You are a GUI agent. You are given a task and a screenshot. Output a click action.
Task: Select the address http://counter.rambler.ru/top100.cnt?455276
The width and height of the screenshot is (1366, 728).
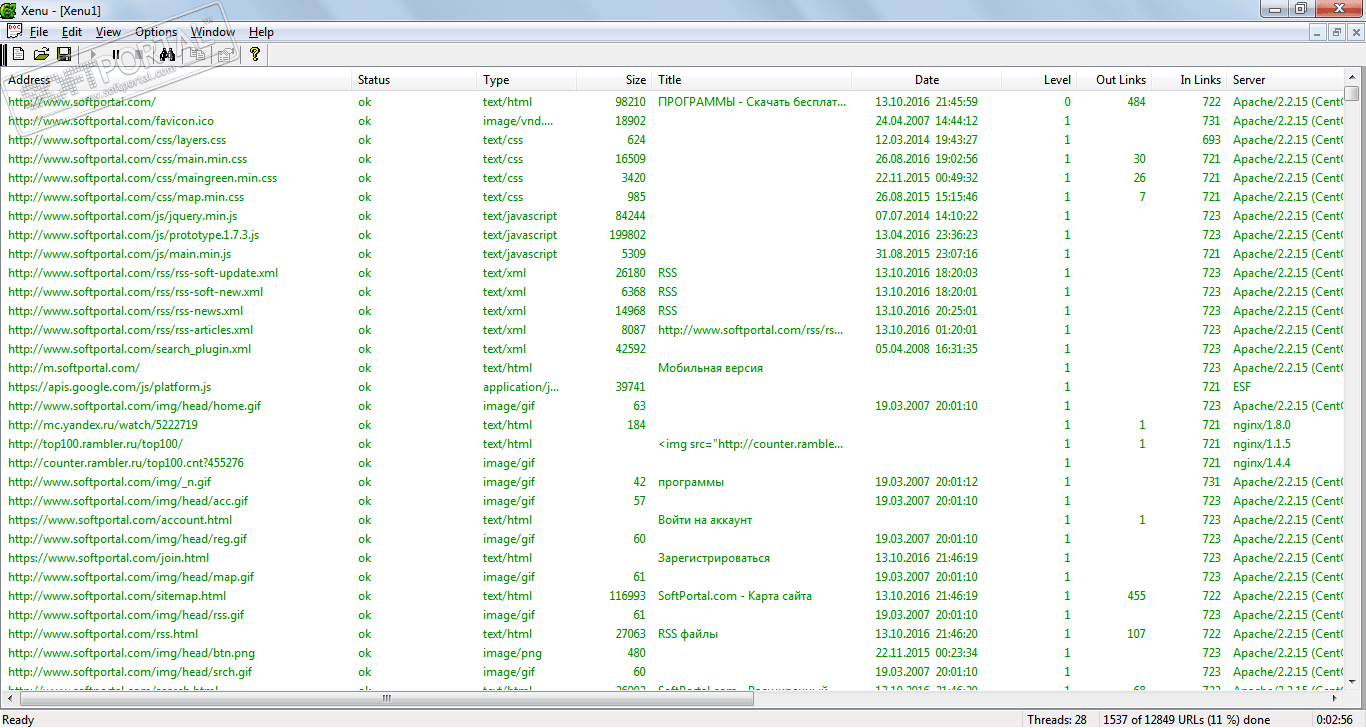tap(126, 463)
